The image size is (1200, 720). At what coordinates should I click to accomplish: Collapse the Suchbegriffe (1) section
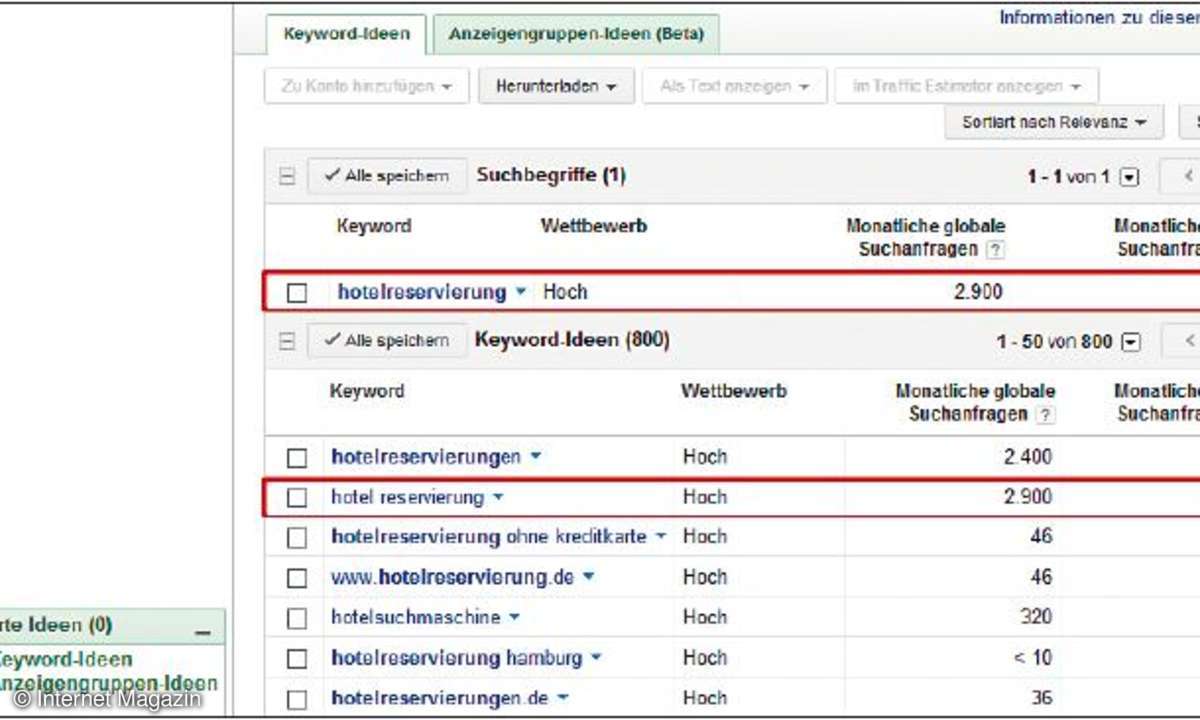coord(287,177)
